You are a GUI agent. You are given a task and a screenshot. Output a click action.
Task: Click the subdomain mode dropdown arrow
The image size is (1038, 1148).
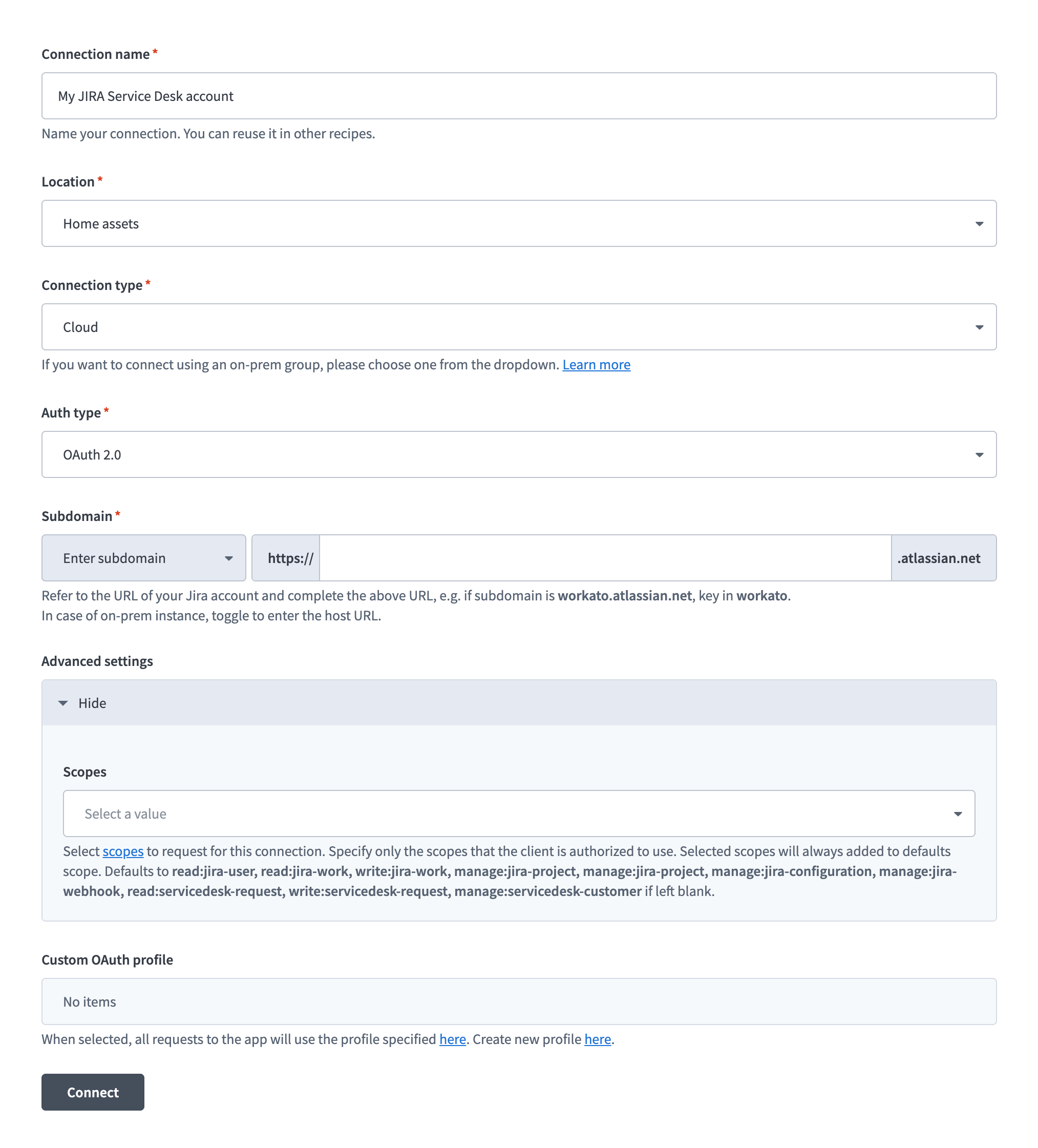point(229,558)
